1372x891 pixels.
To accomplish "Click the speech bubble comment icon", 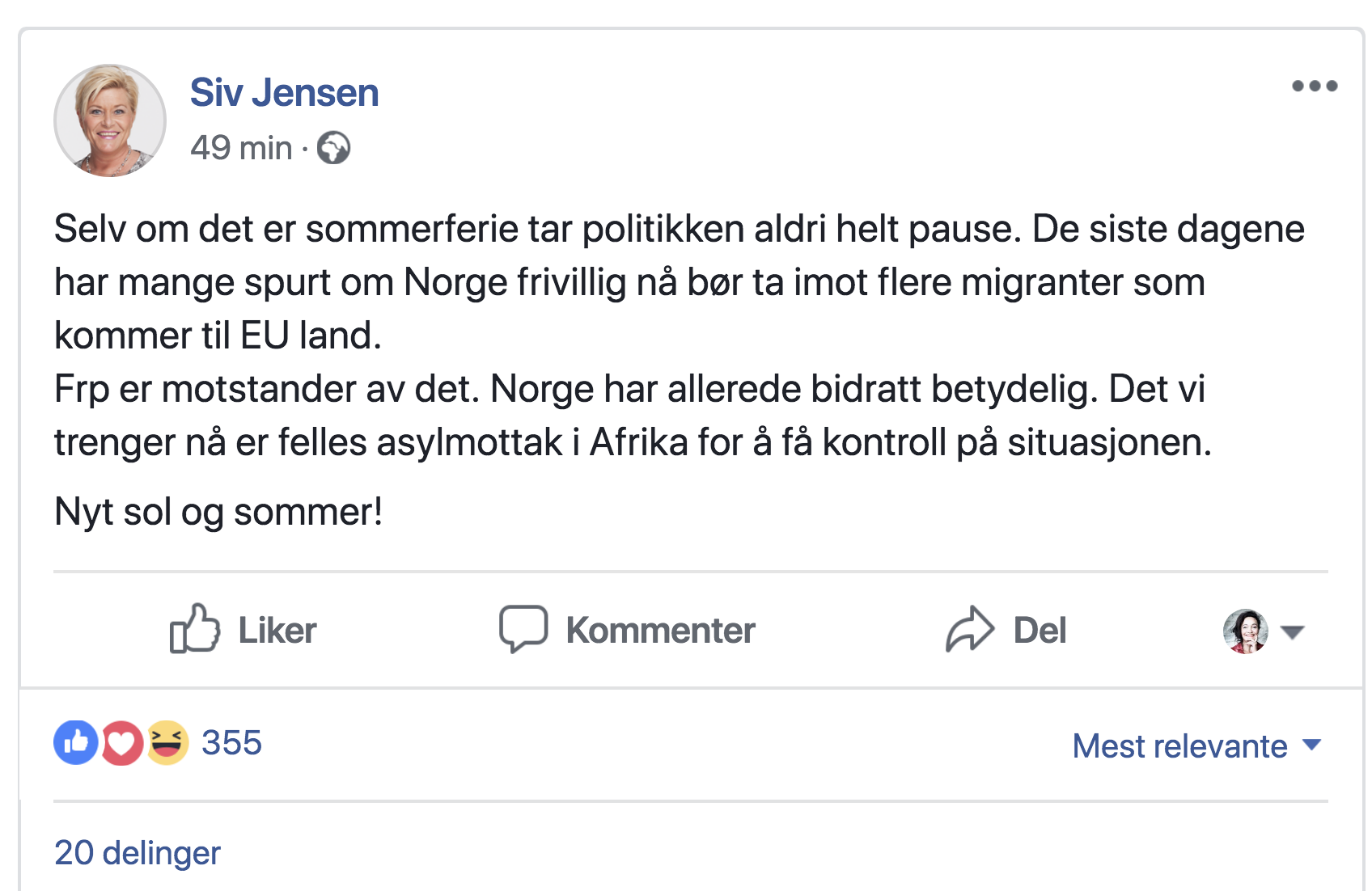I will point(523,629).
